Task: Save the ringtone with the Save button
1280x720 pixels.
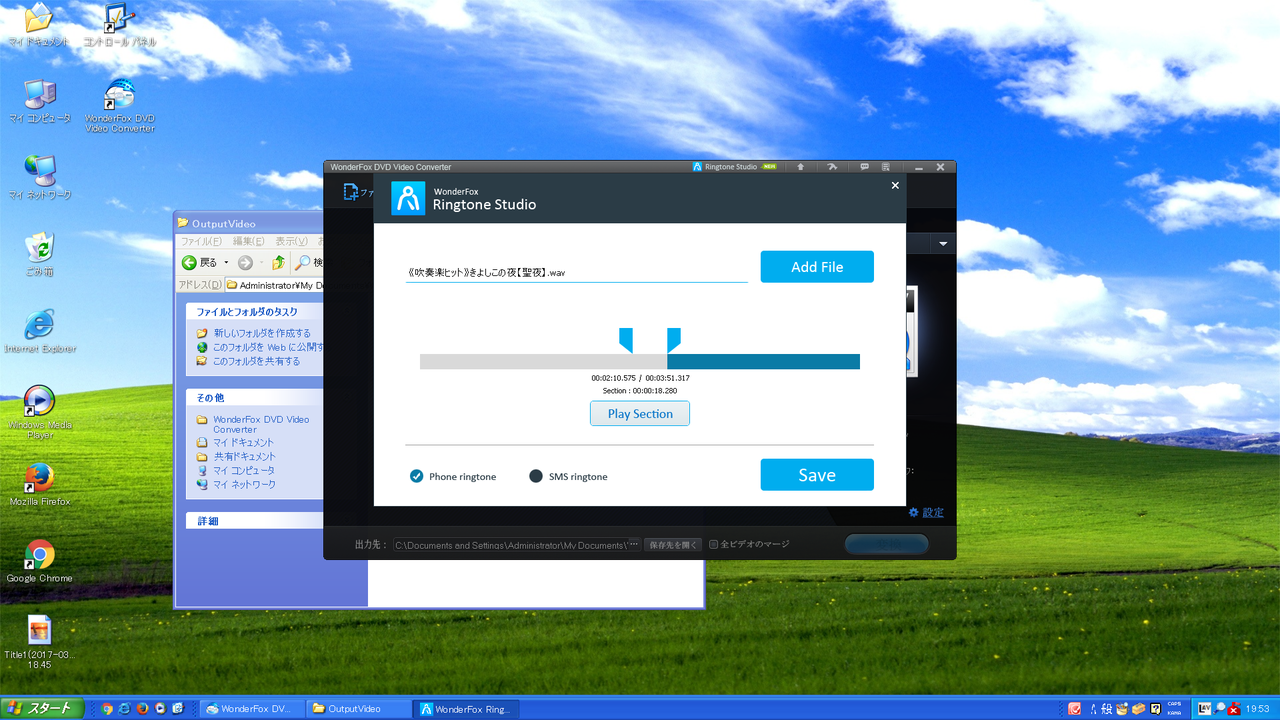Action: (817, 475)
